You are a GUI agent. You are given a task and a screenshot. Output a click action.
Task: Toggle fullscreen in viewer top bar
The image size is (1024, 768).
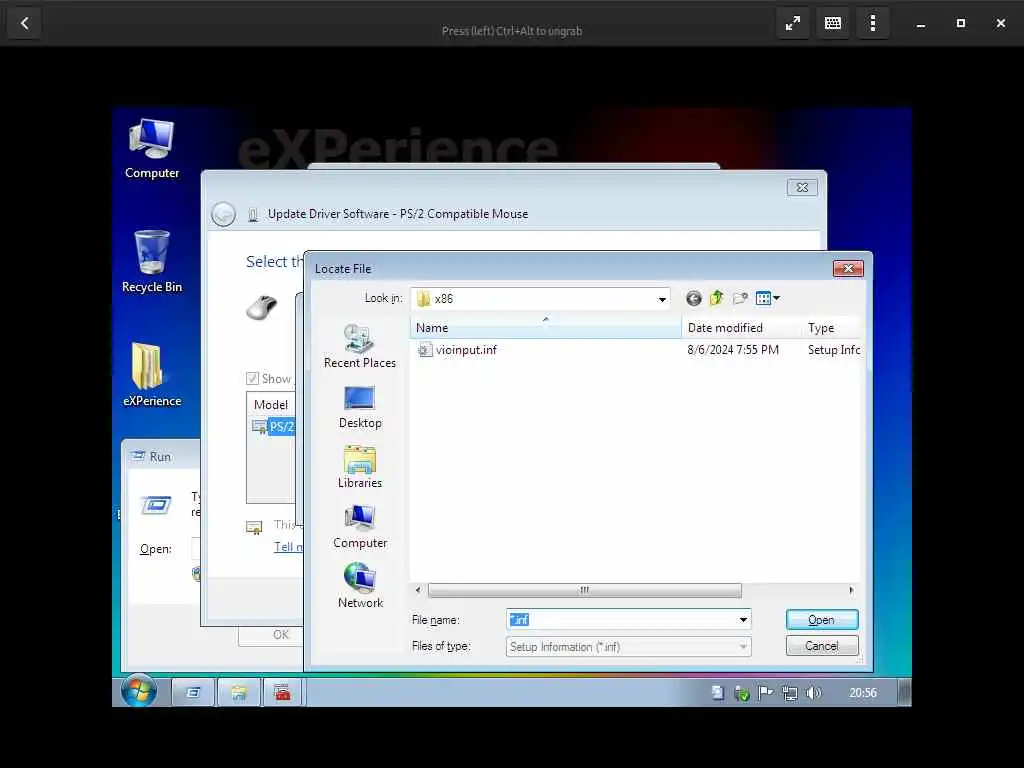click(793, 24)
